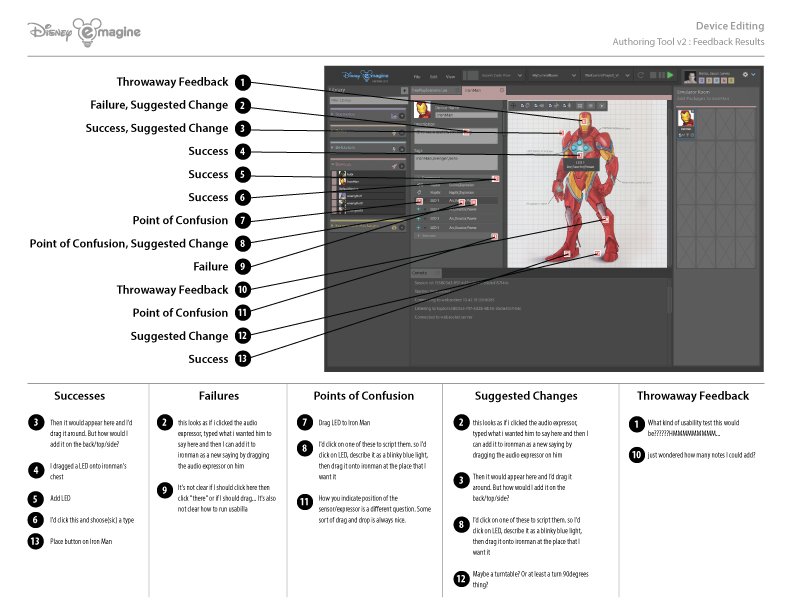Click the Points of Confusion column heading

tap(364, 395)
